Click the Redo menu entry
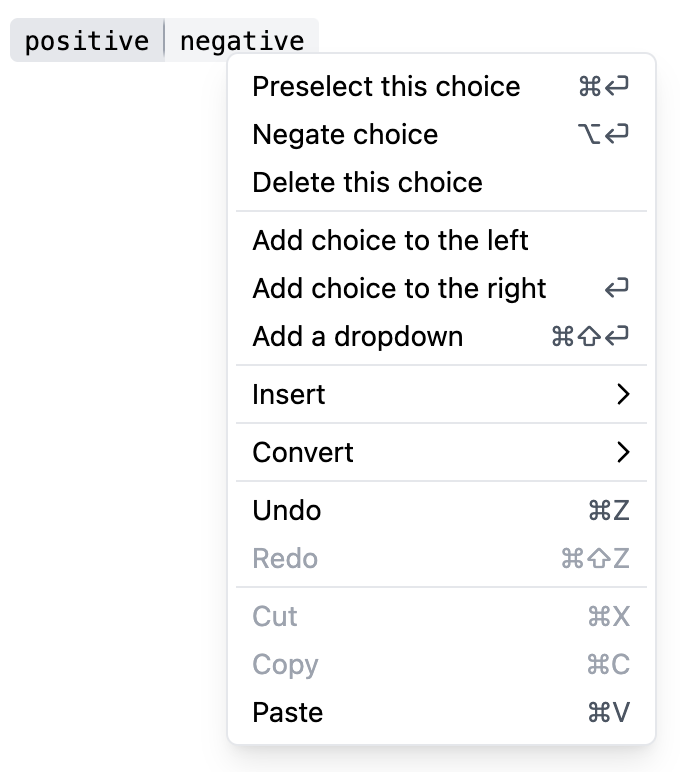680x772 pixels. pos(285,559)
